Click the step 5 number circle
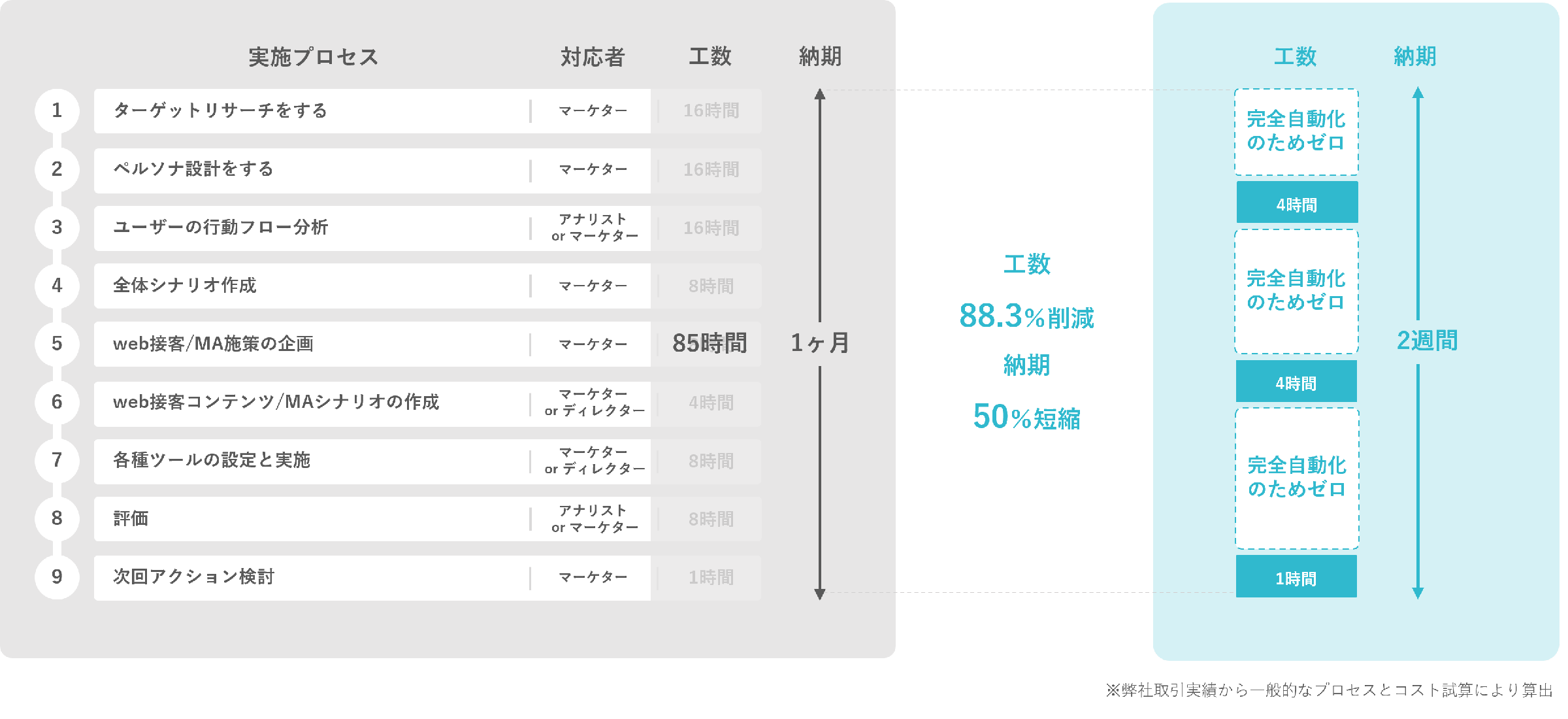 57,344
